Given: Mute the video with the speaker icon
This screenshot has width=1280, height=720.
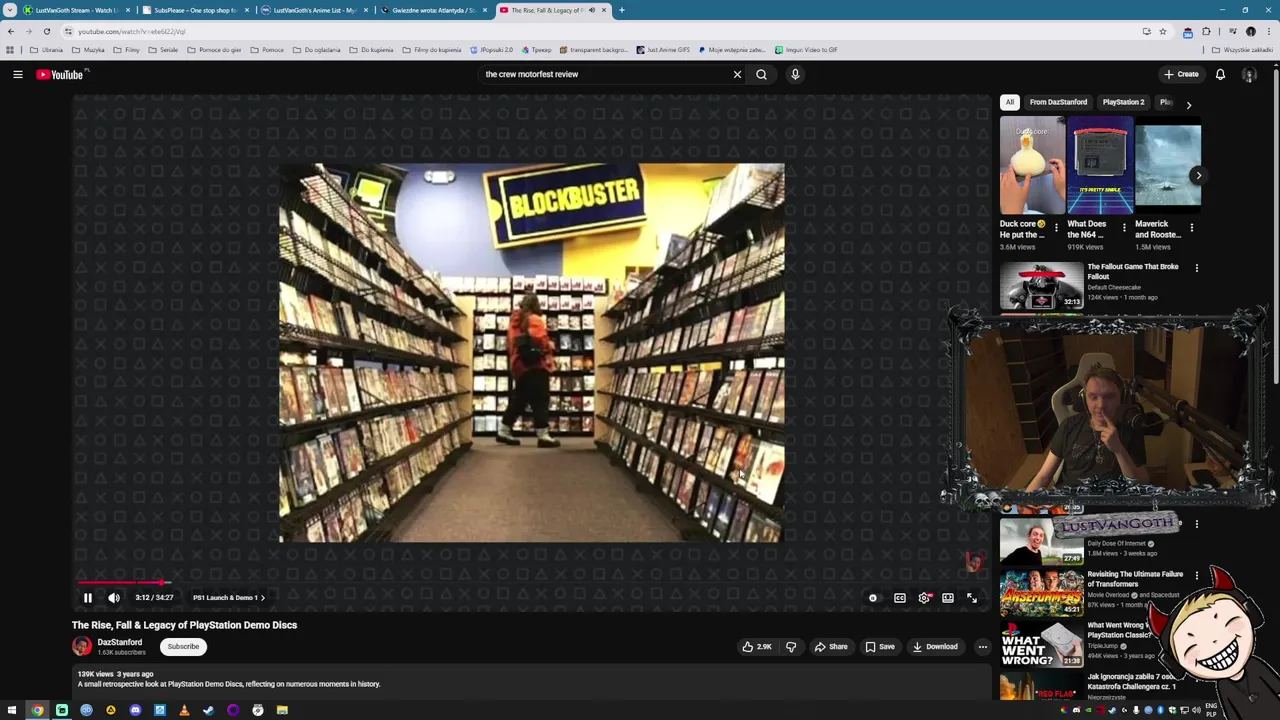Looking at the screenshot, I should [114, 598].
